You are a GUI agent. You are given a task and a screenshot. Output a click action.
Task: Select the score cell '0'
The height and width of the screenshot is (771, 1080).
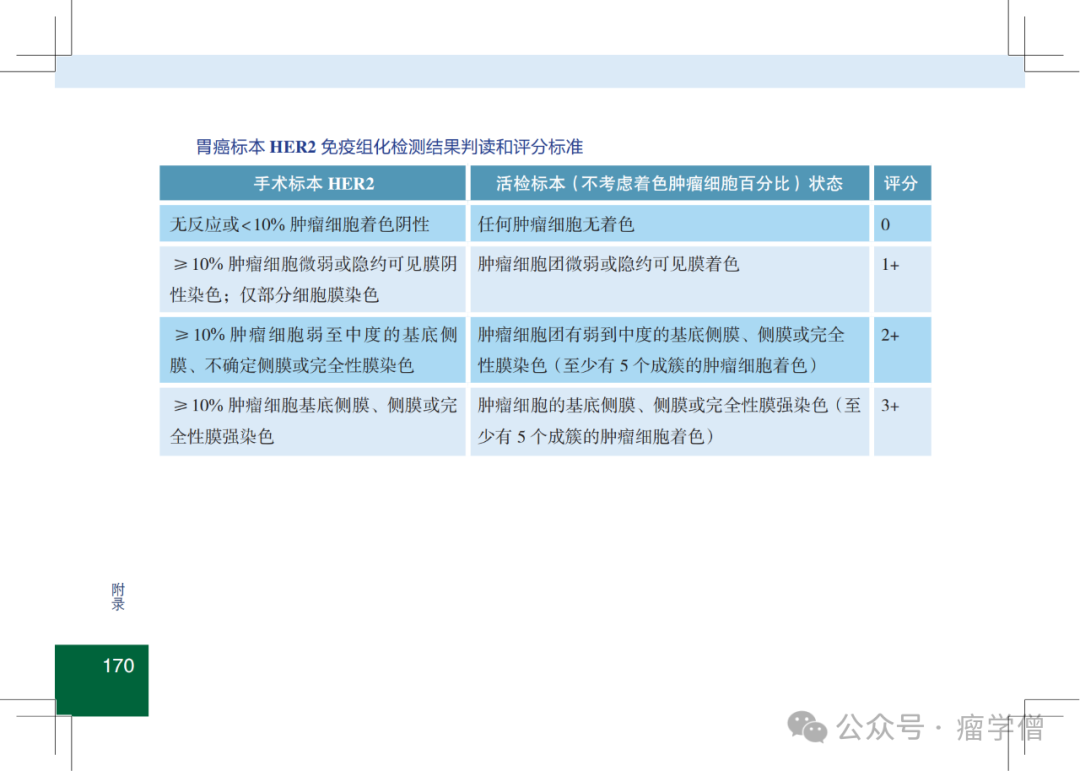coord(902,223)
